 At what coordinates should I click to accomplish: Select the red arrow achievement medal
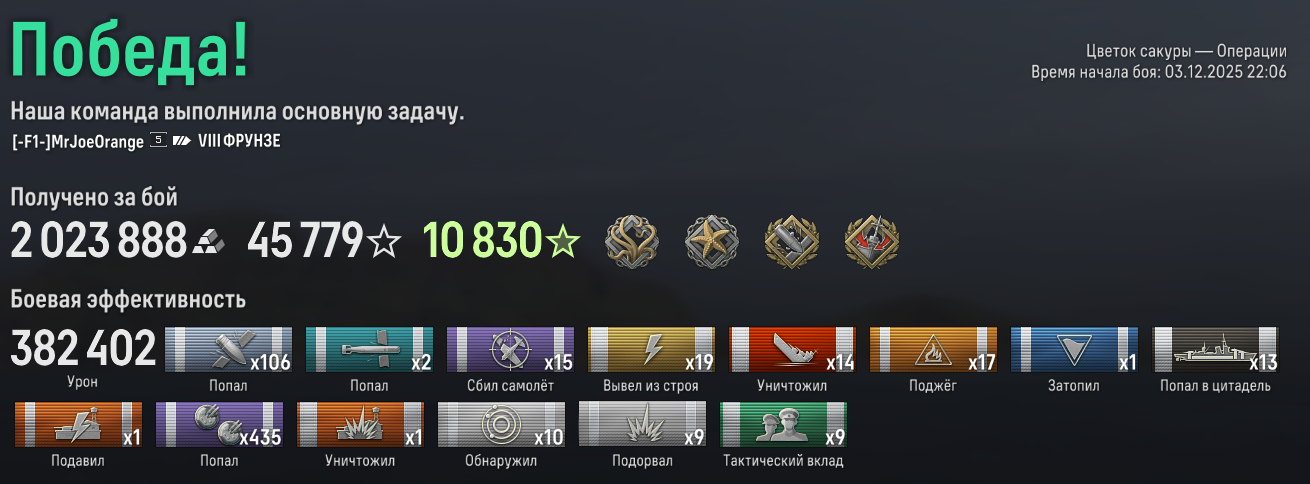(870, 241)
